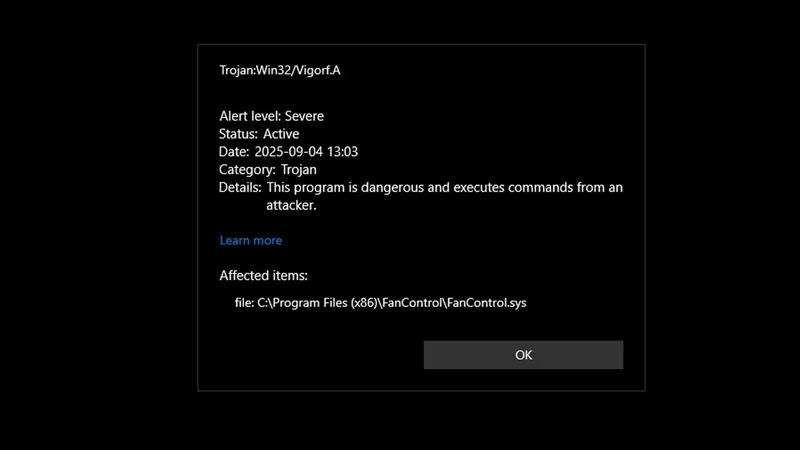Viewport: 800px width, 450px height.
Task: Click the 'Affected items:' heading
Action: [263, 276]
